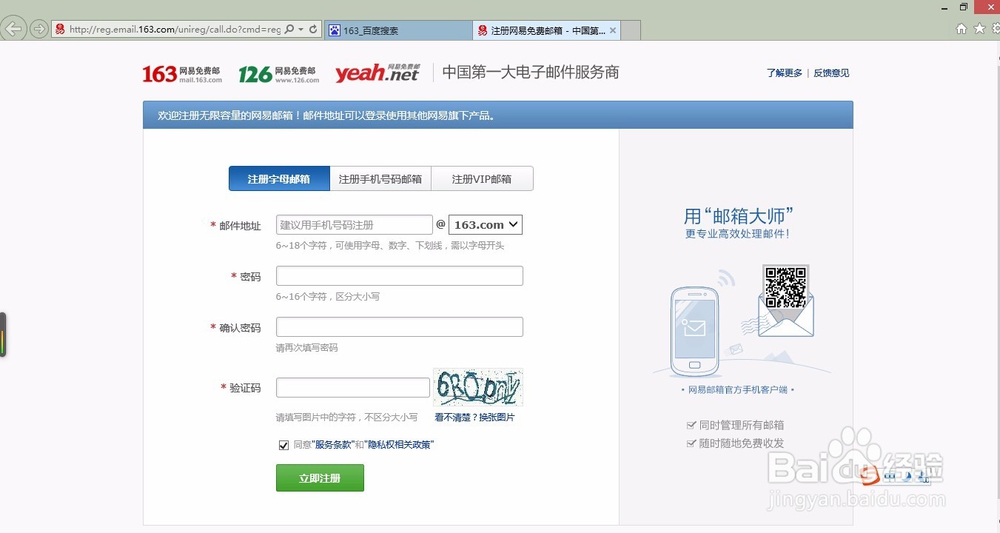1000x533 pixels.
Task: Click the green meter widget at left edge
Action: pyautogui.click(x=3, y=334)
